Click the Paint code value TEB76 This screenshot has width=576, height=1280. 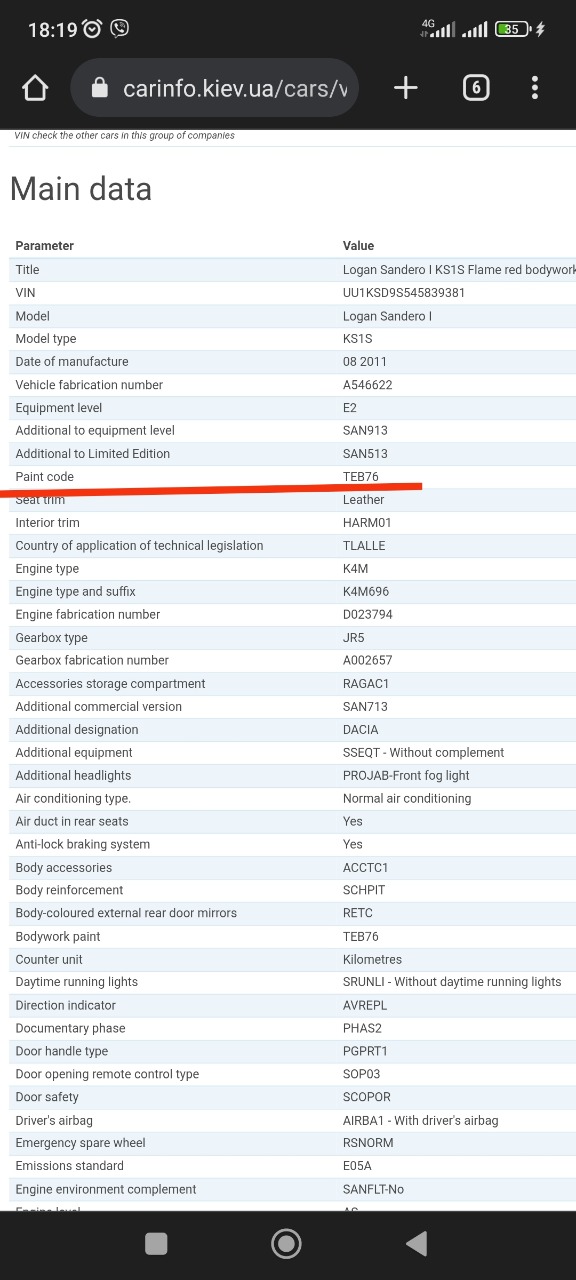361,477
